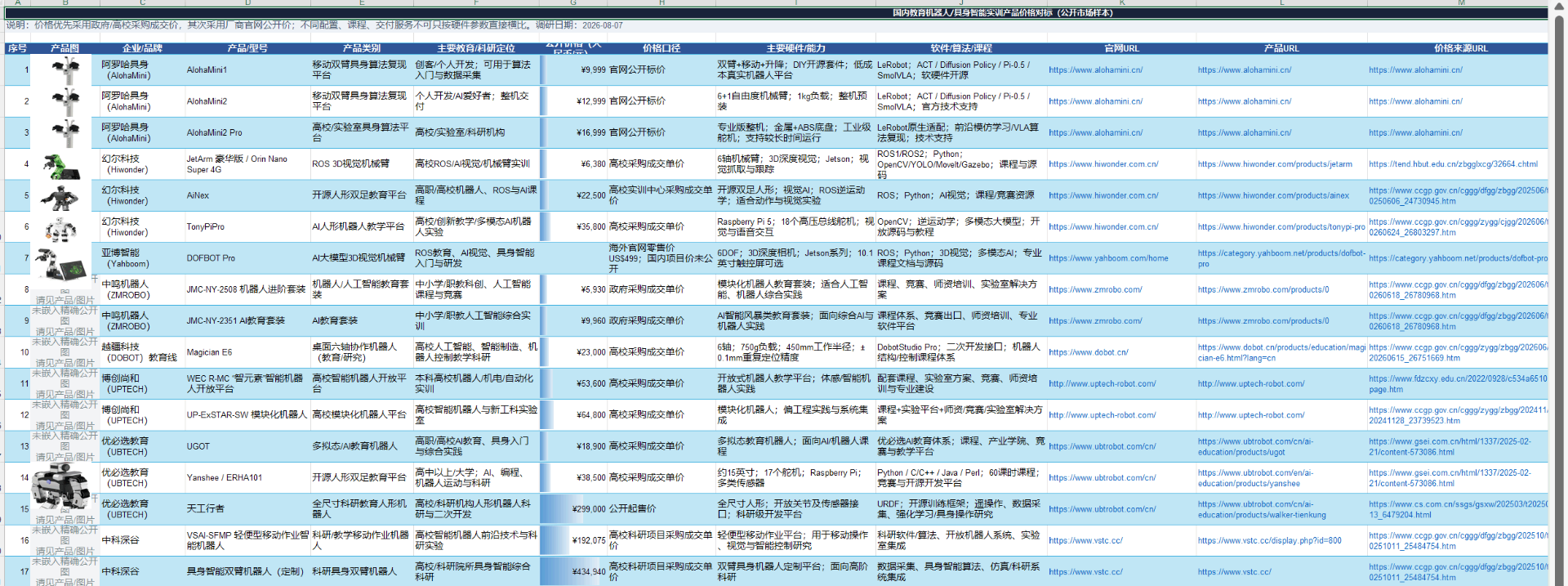
Task: Select the price cell ¥6,380
Action: (573, 164)
